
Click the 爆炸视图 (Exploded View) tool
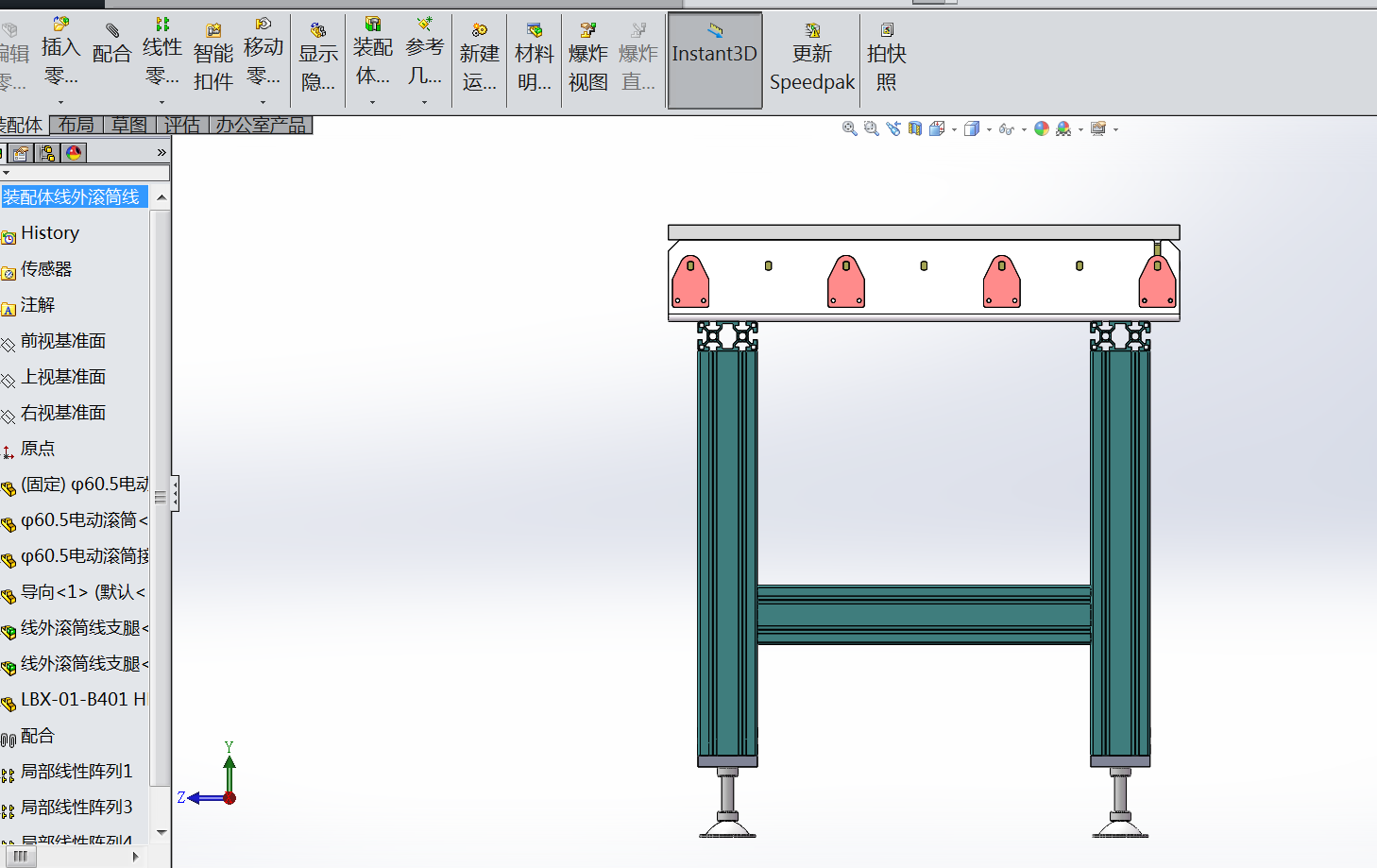587,59
